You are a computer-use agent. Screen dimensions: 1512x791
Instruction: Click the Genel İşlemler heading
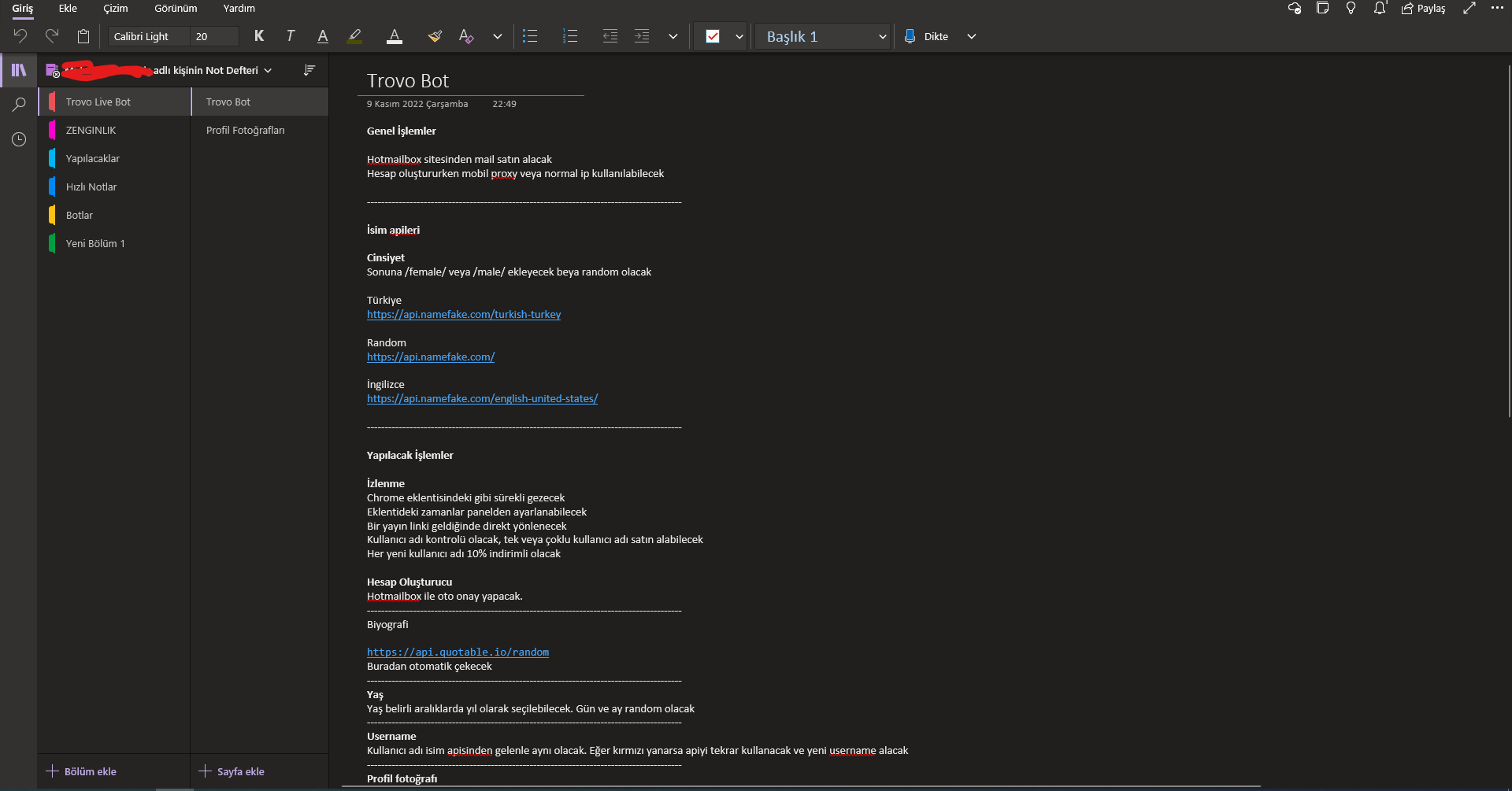[402, 131]
